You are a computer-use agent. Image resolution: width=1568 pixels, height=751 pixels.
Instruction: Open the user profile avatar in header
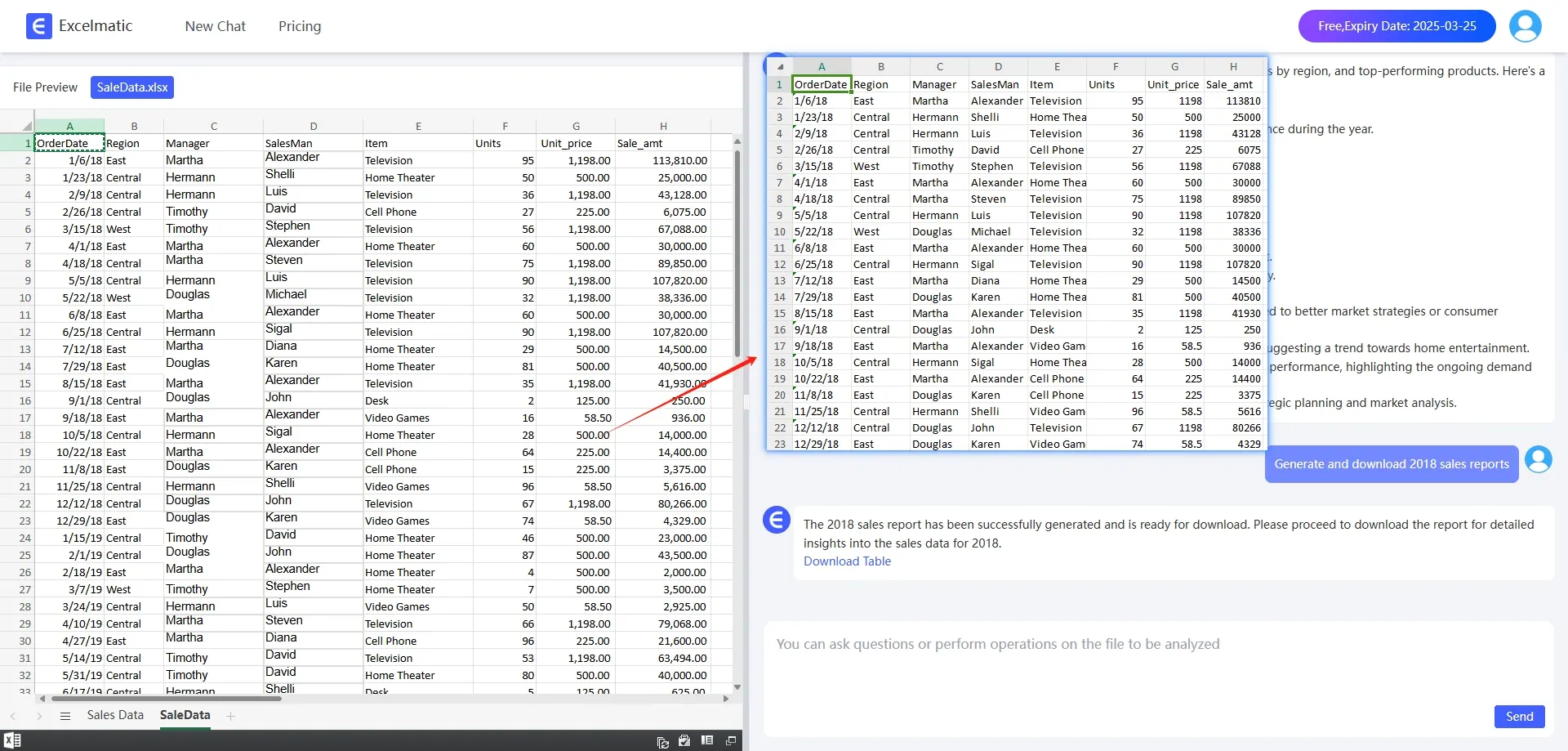[1525, 26]
